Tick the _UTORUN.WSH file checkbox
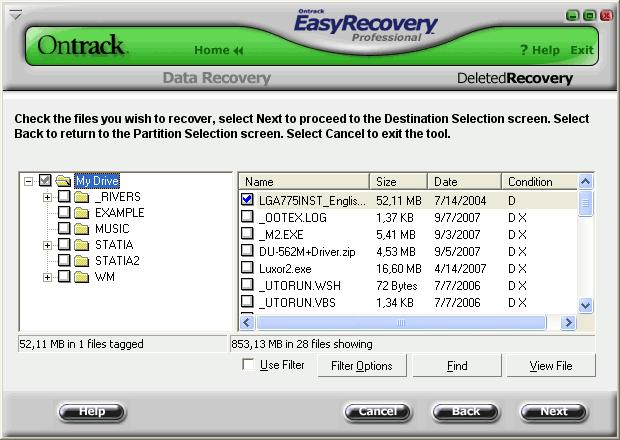The height and width of the screenshot is (440, 620). pos(248,284)
